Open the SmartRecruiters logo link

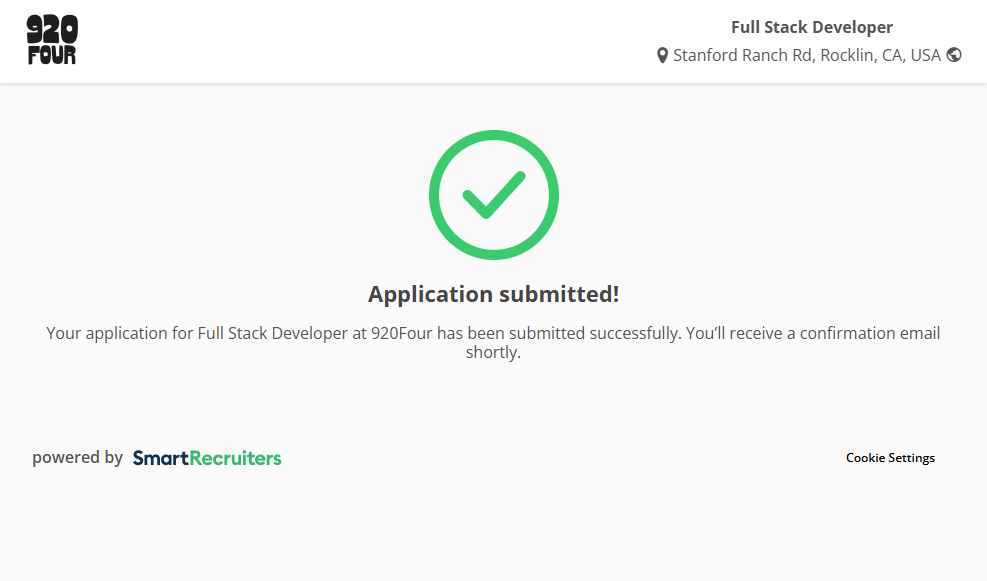207,458
